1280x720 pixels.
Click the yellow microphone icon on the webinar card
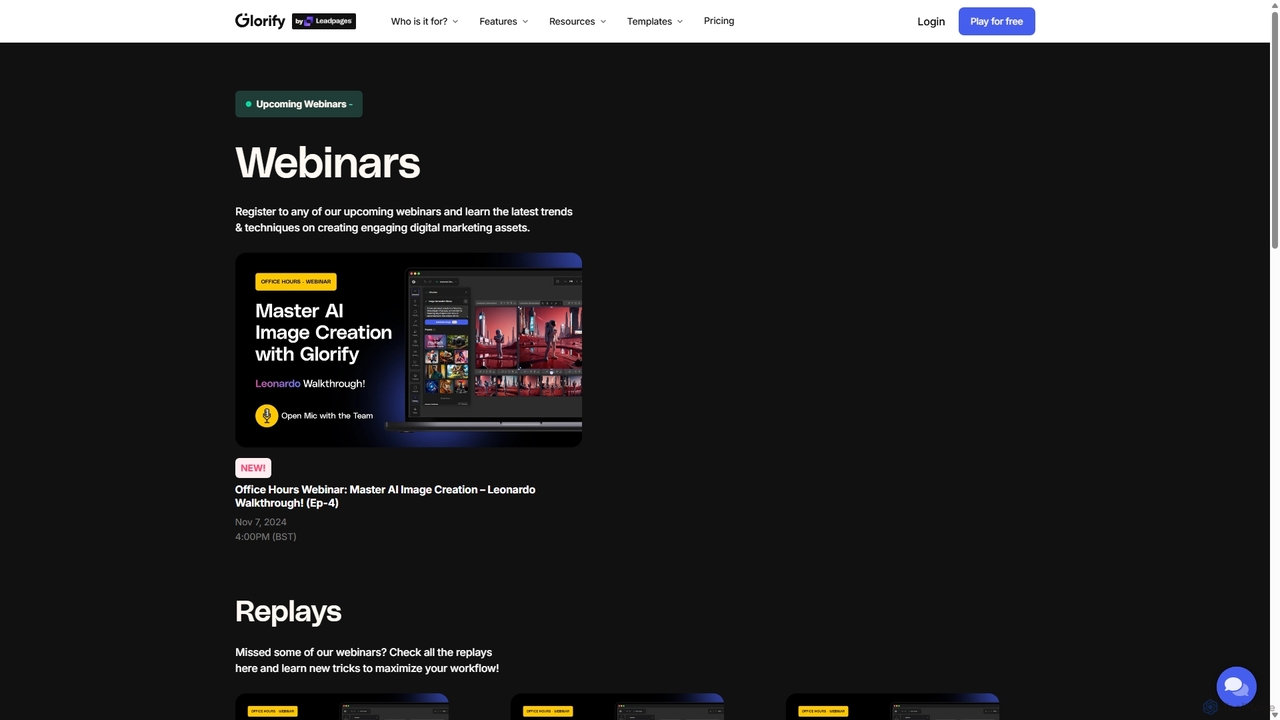pyautogui.click(x=266, y=415)
